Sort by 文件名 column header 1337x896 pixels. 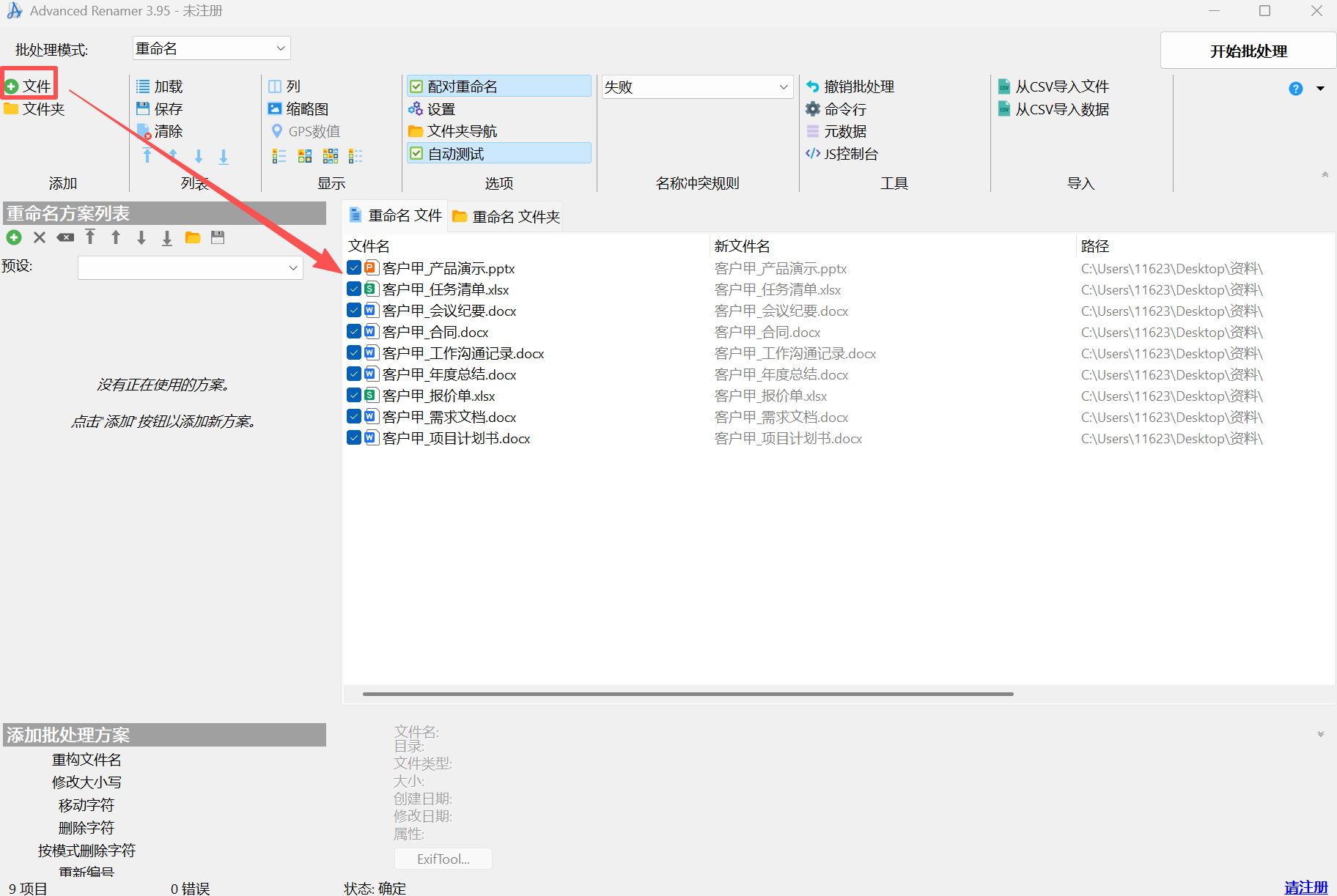[x=526, y=246]
